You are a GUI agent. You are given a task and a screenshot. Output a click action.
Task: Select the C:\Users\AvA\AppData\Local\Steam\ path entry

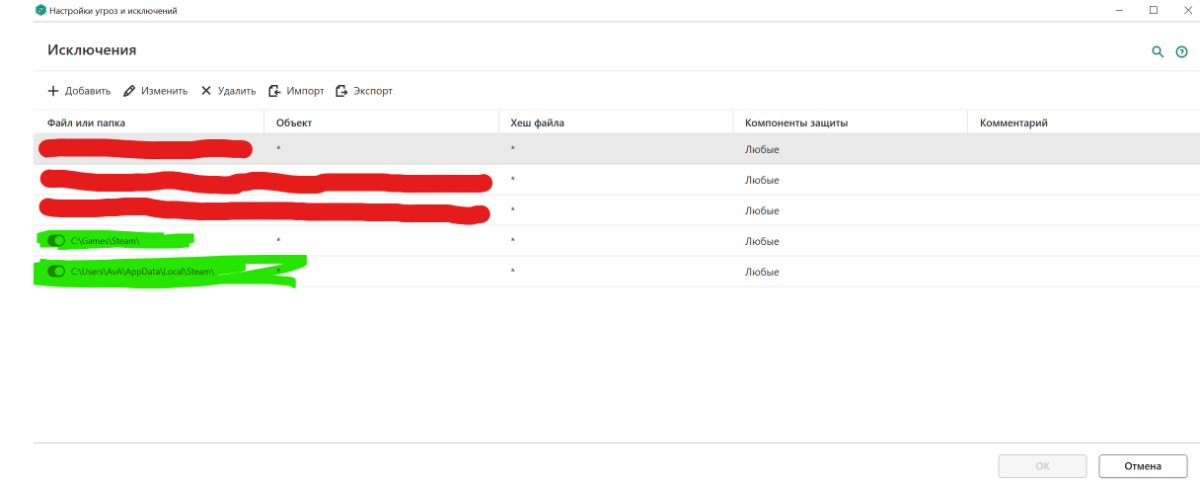(x=144, y=272)
